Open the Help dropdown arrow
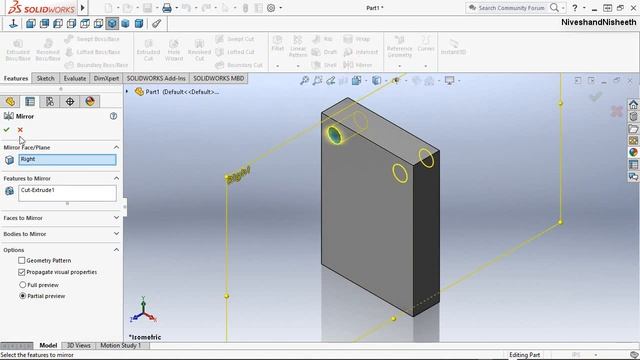 (584, 8)
